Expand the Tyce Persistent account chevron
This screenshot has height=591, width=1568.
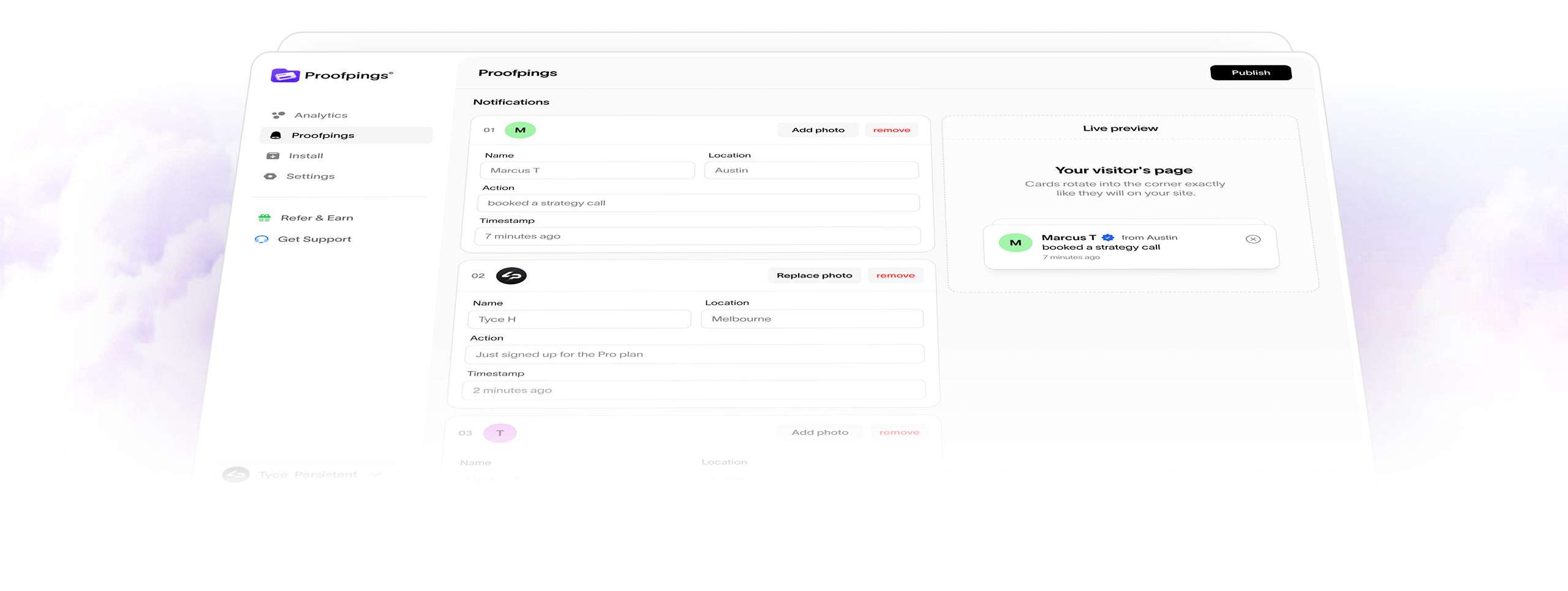pos(376,475)
